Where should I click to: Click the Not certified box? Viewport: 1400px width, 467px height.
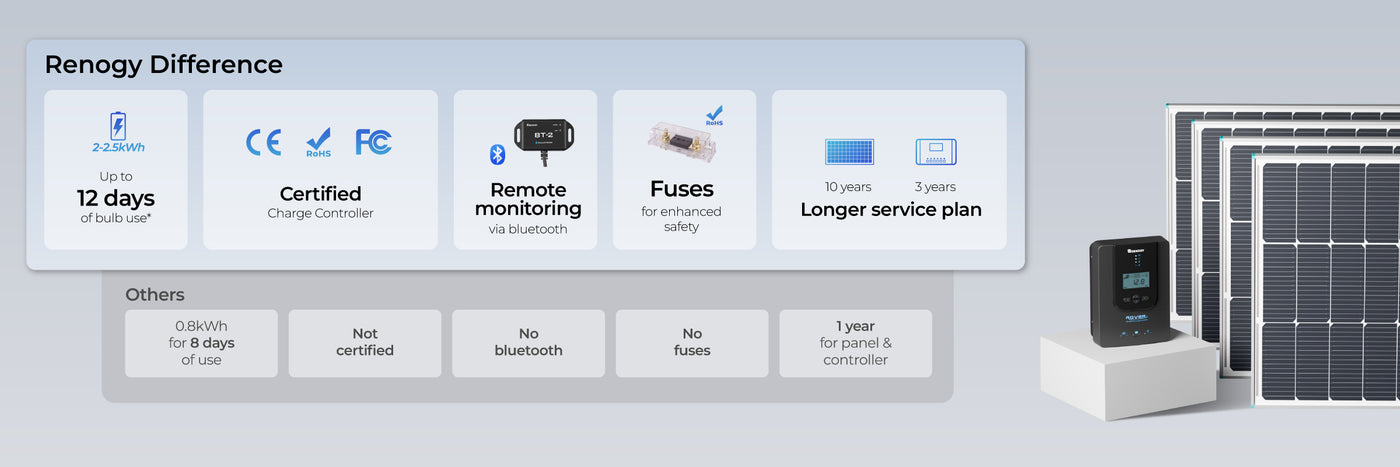(365, 343)
